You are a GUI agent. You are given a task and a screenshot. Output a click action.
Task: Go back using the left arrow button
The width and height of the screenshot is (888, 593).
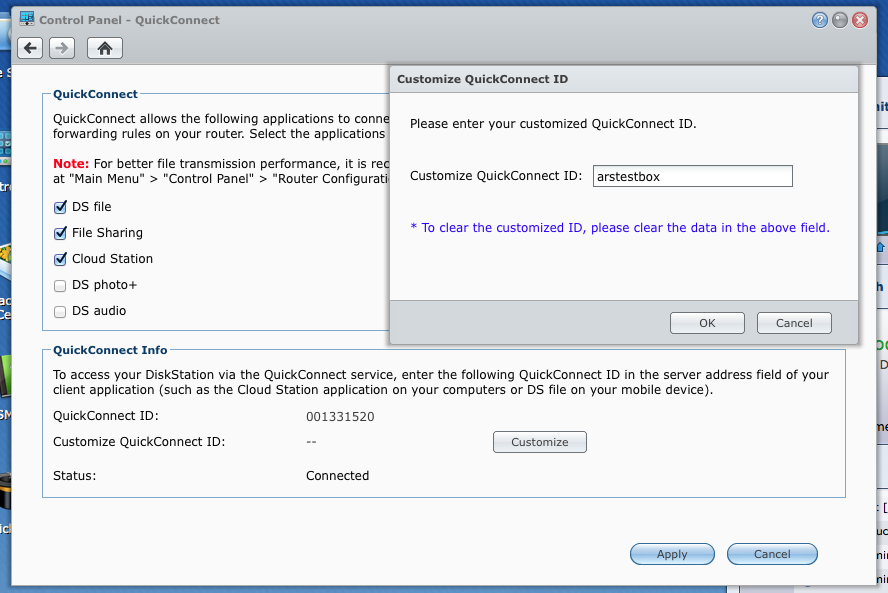tap(30, 48)
